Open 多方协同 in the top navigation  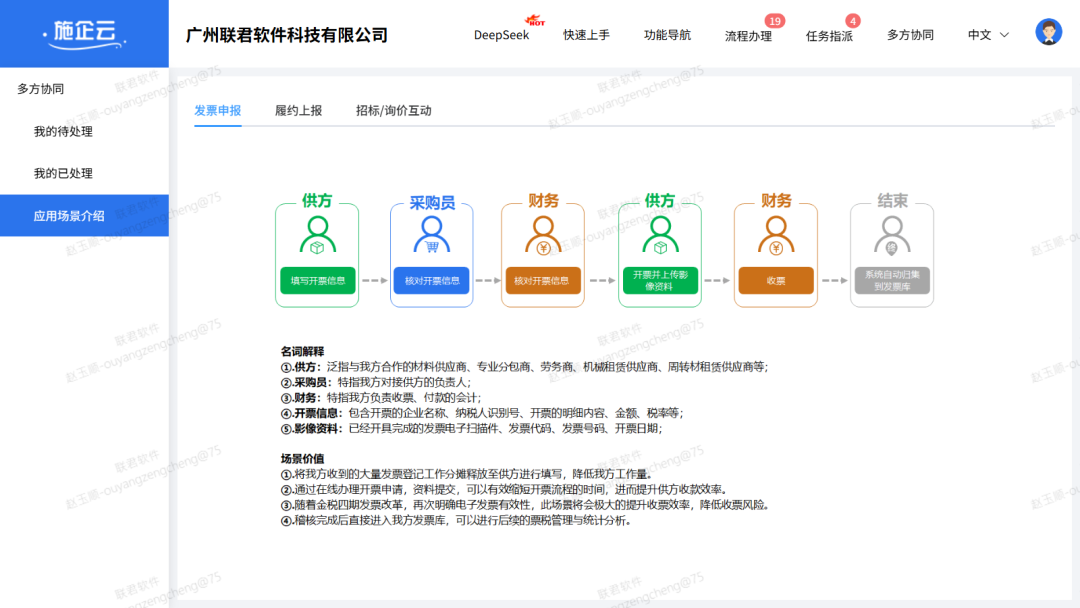pyautogui.click(x=910, y=35)
